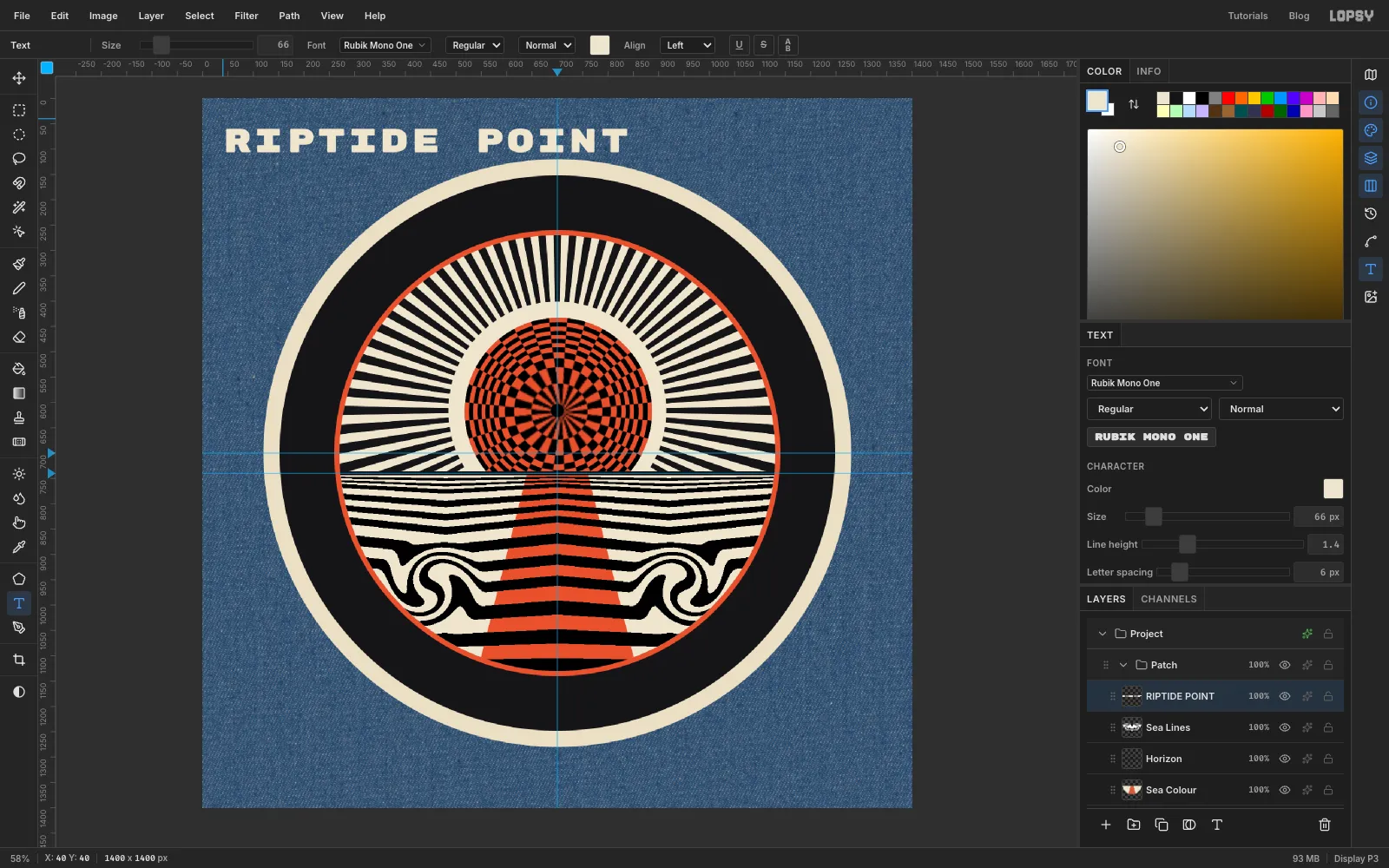Select the Magic Wand tool
Screen dimensions: 1389x868
(19, 207)
